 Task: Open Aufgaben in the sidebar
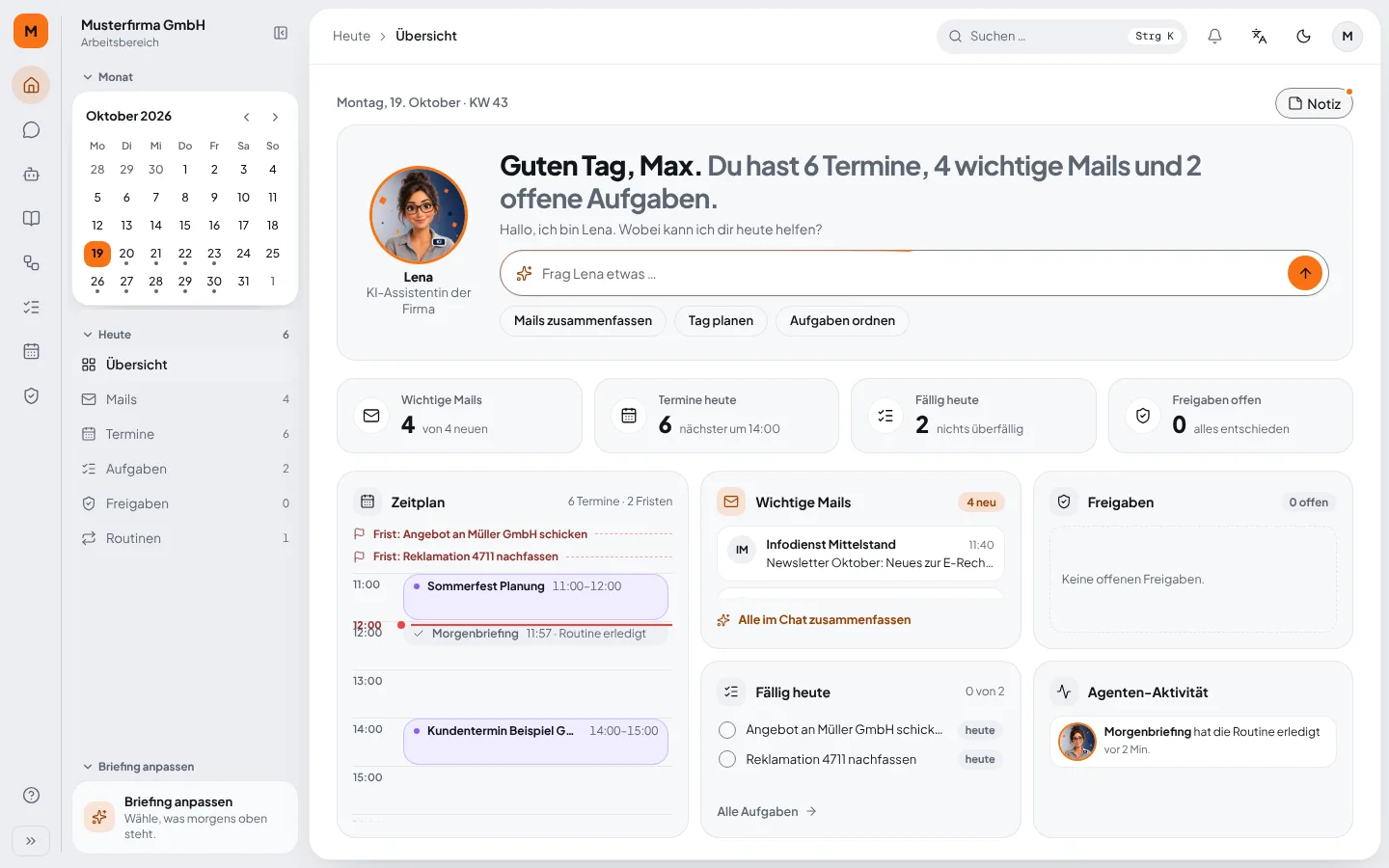click(x=185, y=469)
